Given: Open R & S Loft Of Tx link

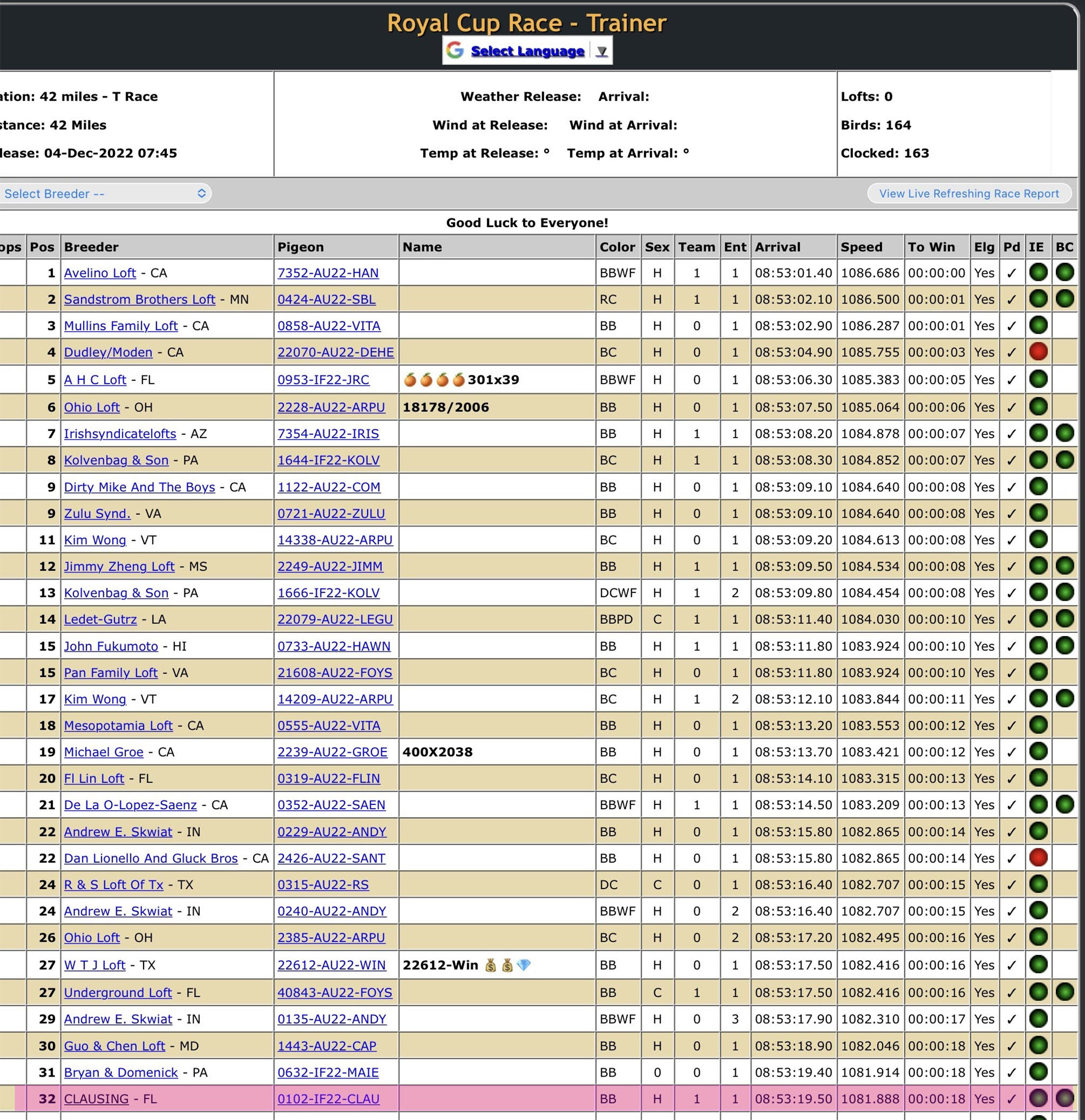Looking at the screenshot, I should 114,884.
